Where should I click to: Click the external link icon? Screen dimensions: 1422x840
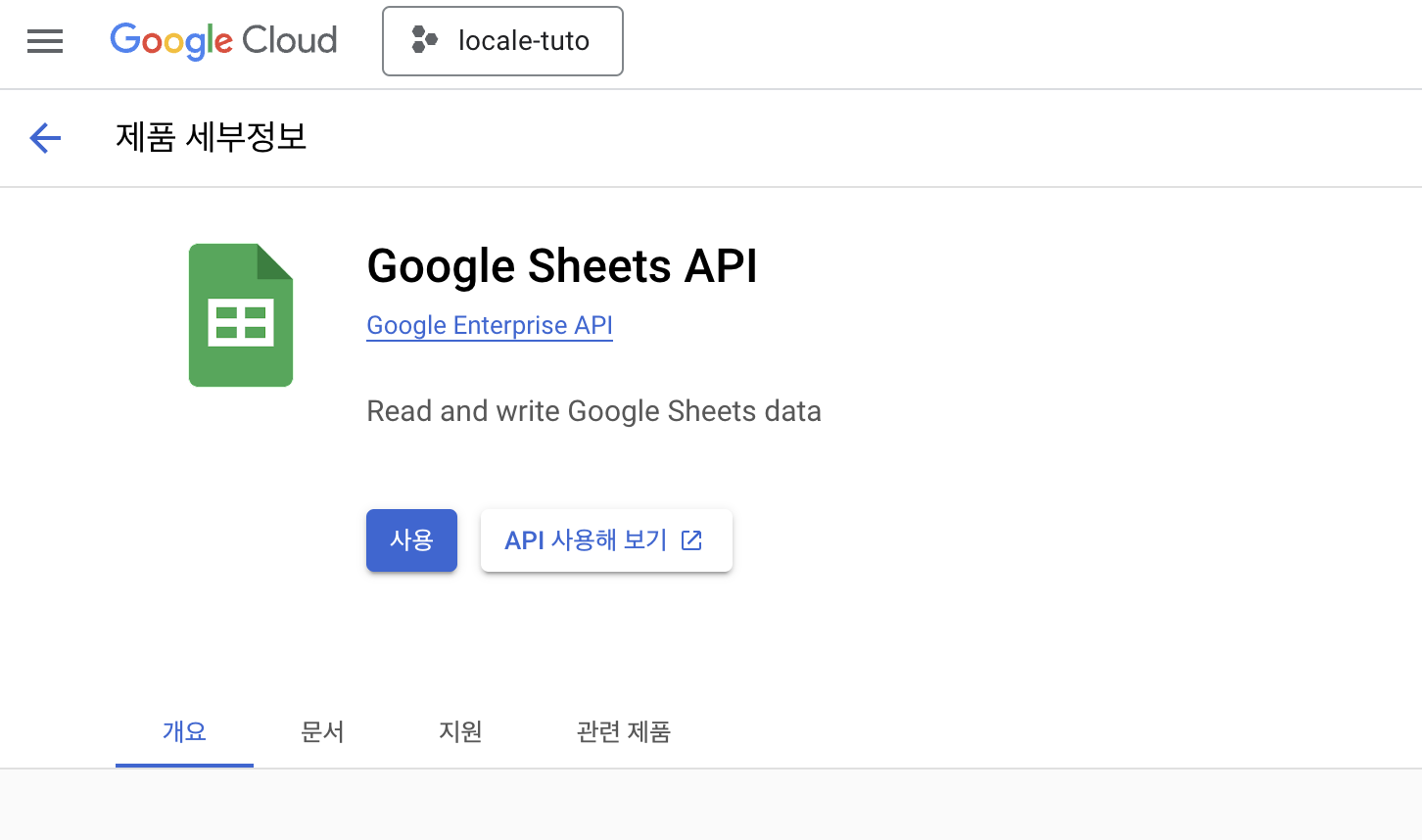click(691, 540)
